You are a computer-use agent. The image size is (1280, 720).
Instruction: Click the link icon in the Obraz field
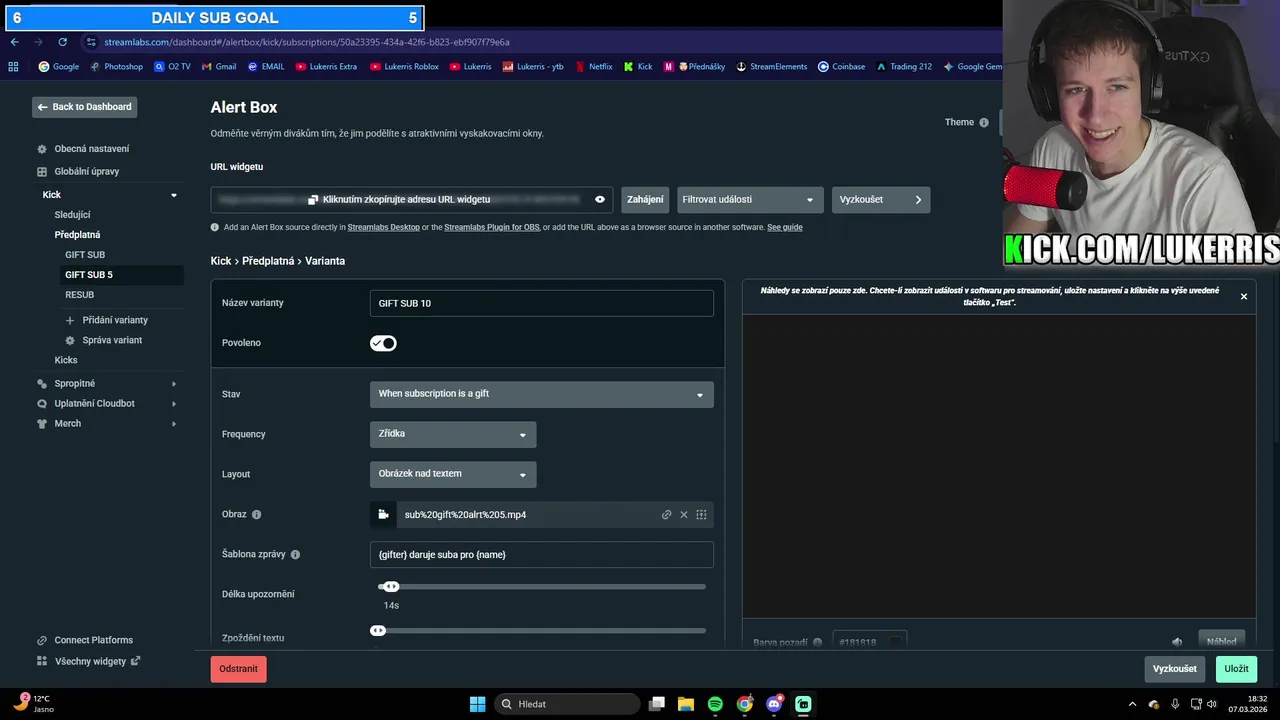point(667,515)
